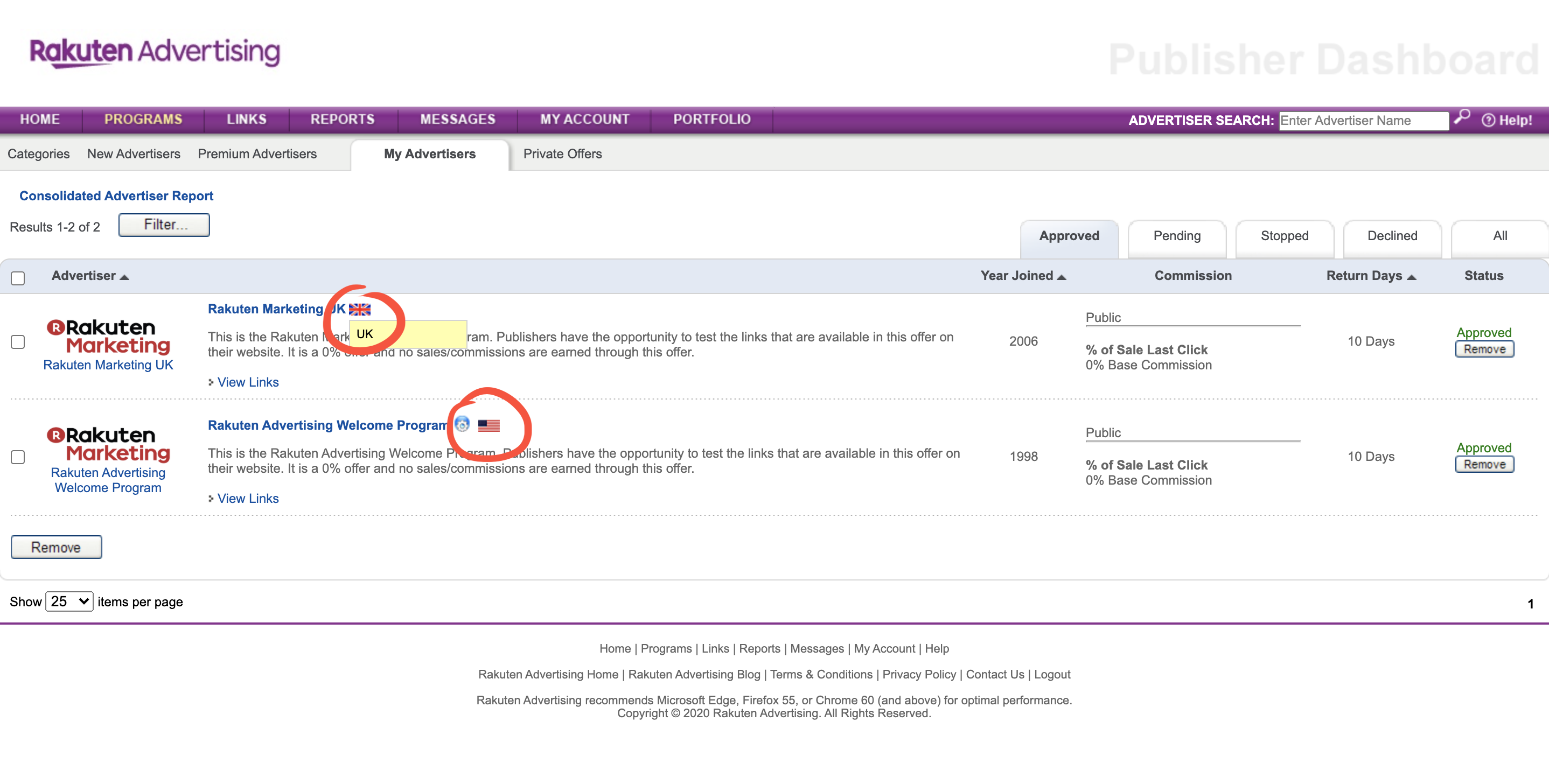
Task: Switch to New Advertisers tab
Action: (134, 154)
